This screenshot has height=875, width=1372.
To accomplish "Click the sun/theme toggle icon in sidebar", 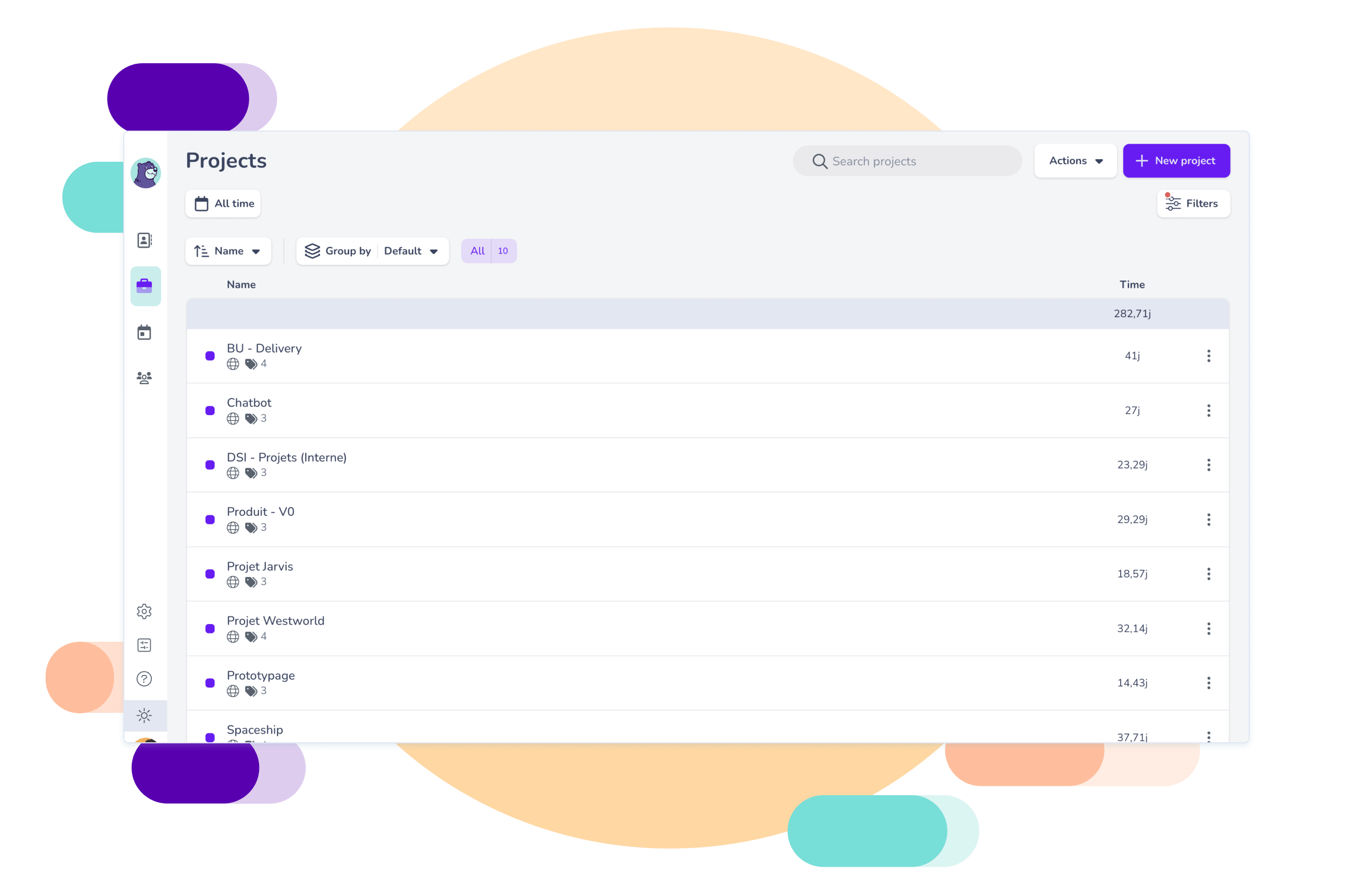I will tap(145, 716).
